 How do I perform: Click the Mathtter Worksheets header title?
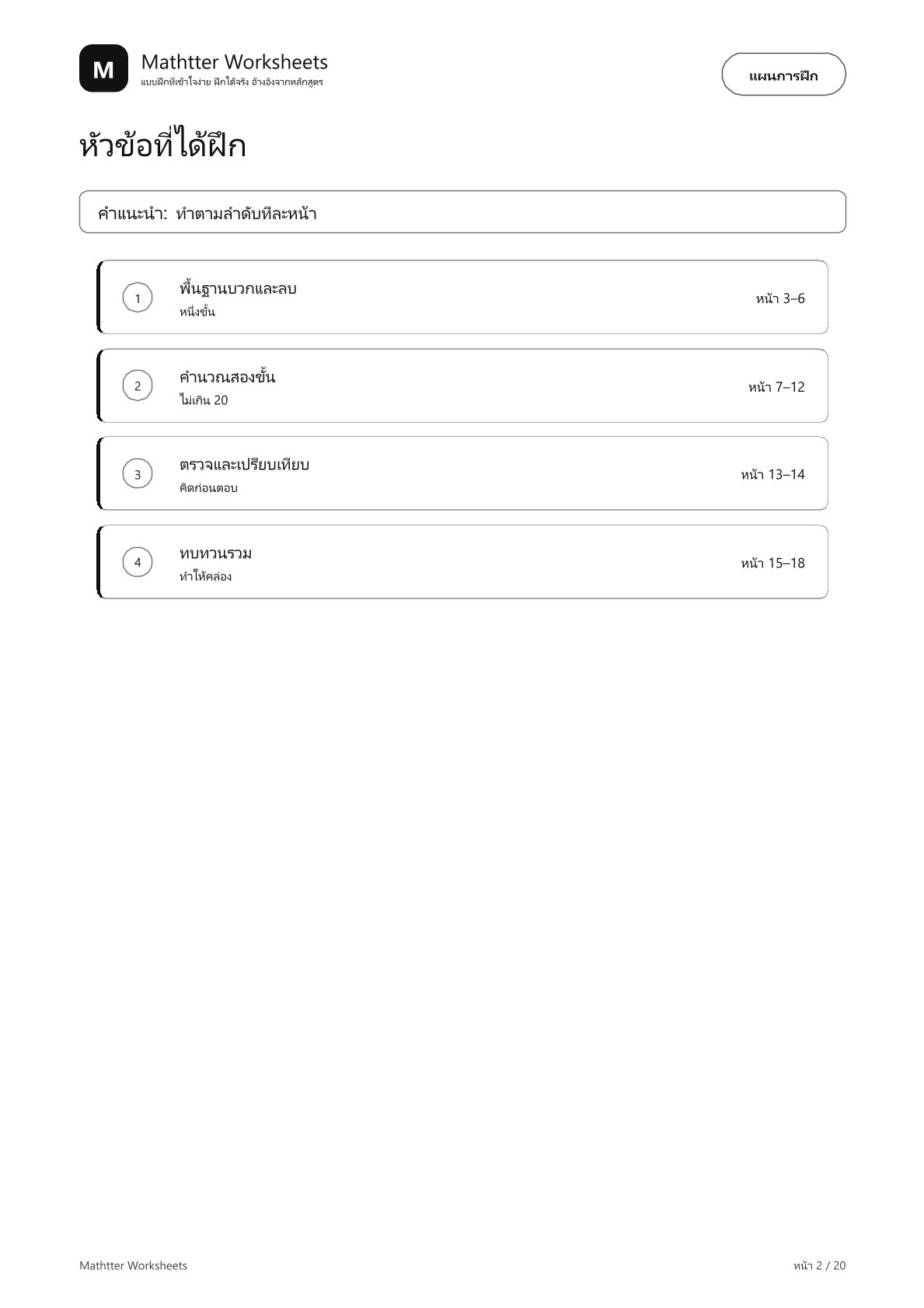pos(235,62)
